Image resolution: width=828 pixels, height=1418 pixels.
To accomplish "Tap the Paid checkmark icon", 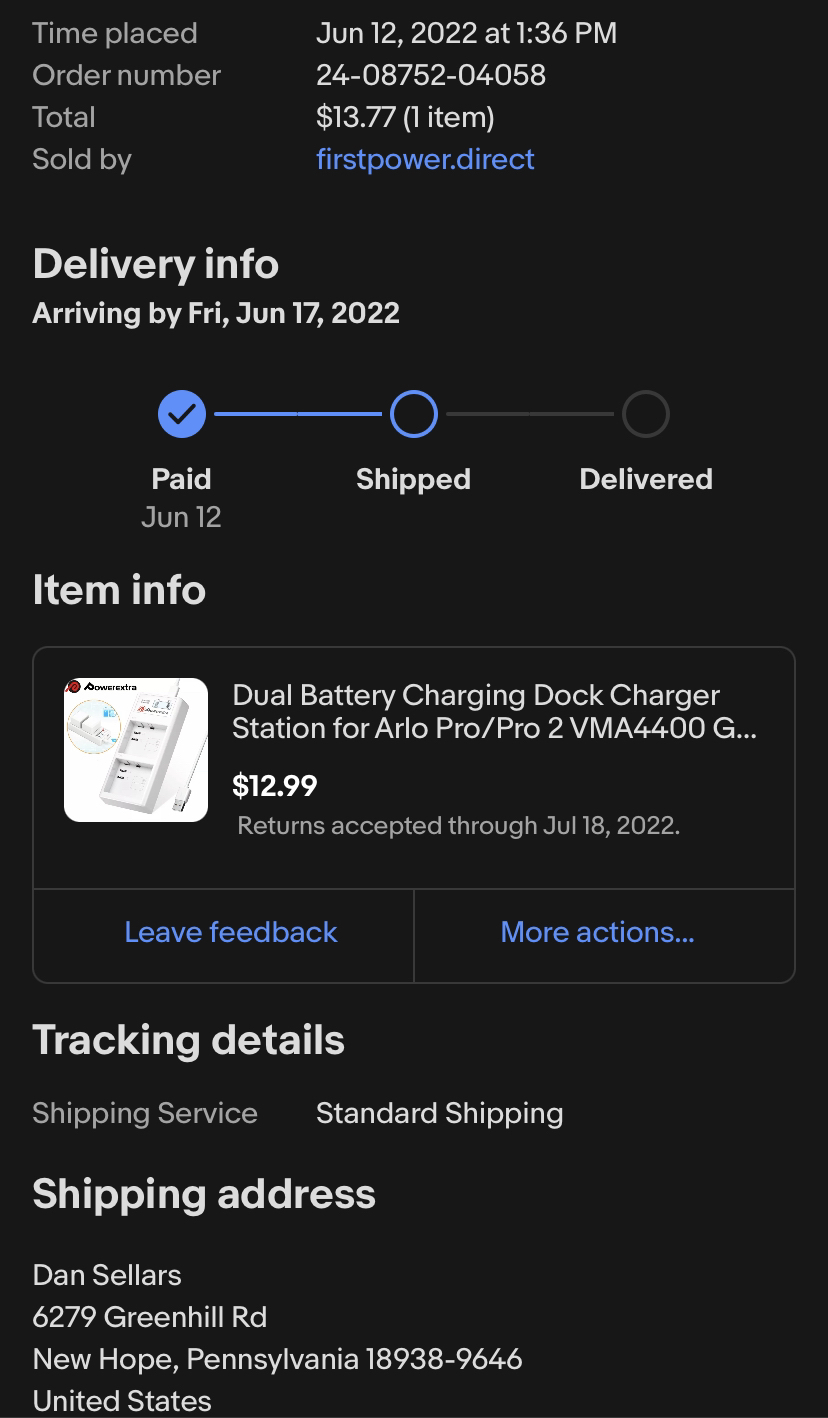I will 182,414.
